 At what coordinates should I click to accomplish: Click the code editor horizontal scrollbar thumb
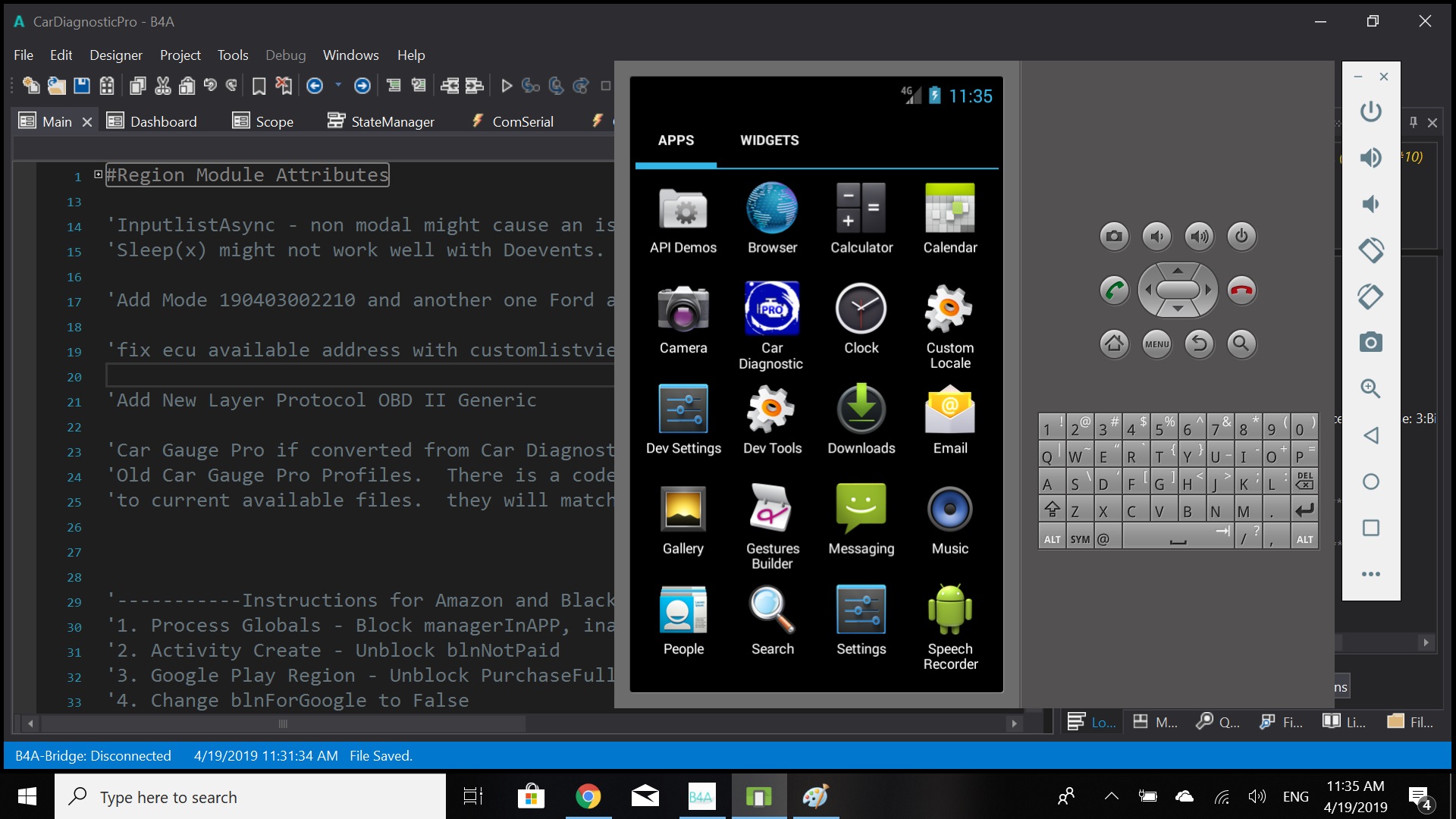(282, 723)
